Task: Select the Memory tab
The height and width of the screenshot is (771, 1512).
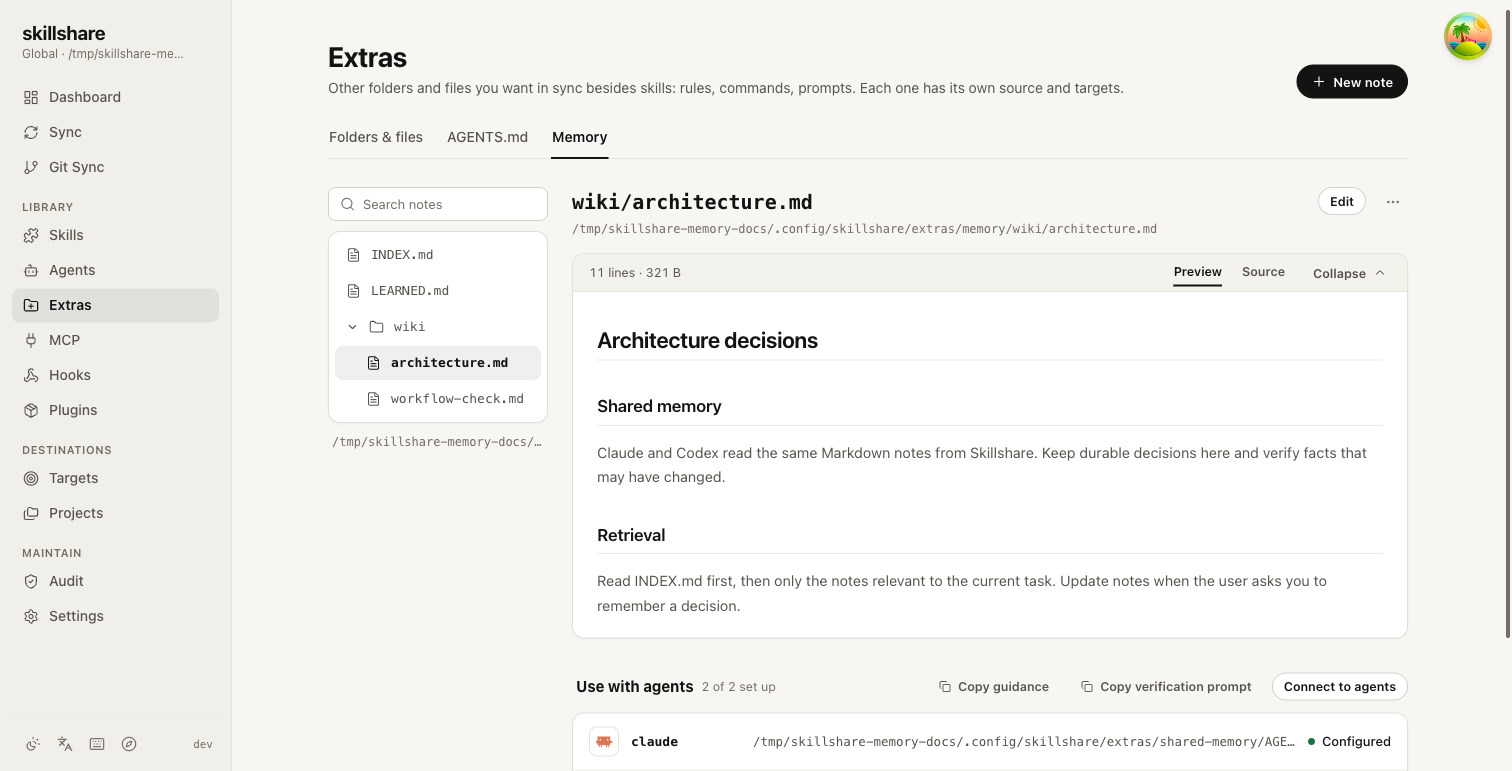Action: pos(580,137)
